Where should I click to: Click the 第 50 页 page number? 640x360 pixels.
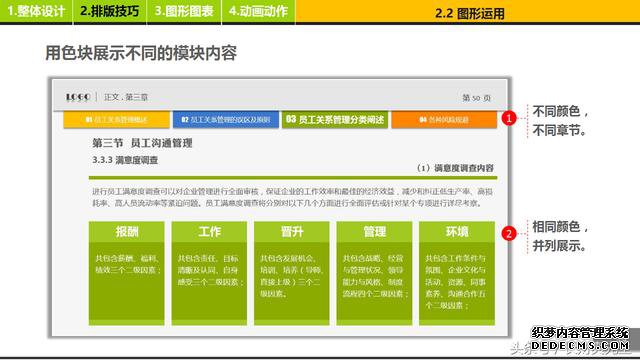476,98
